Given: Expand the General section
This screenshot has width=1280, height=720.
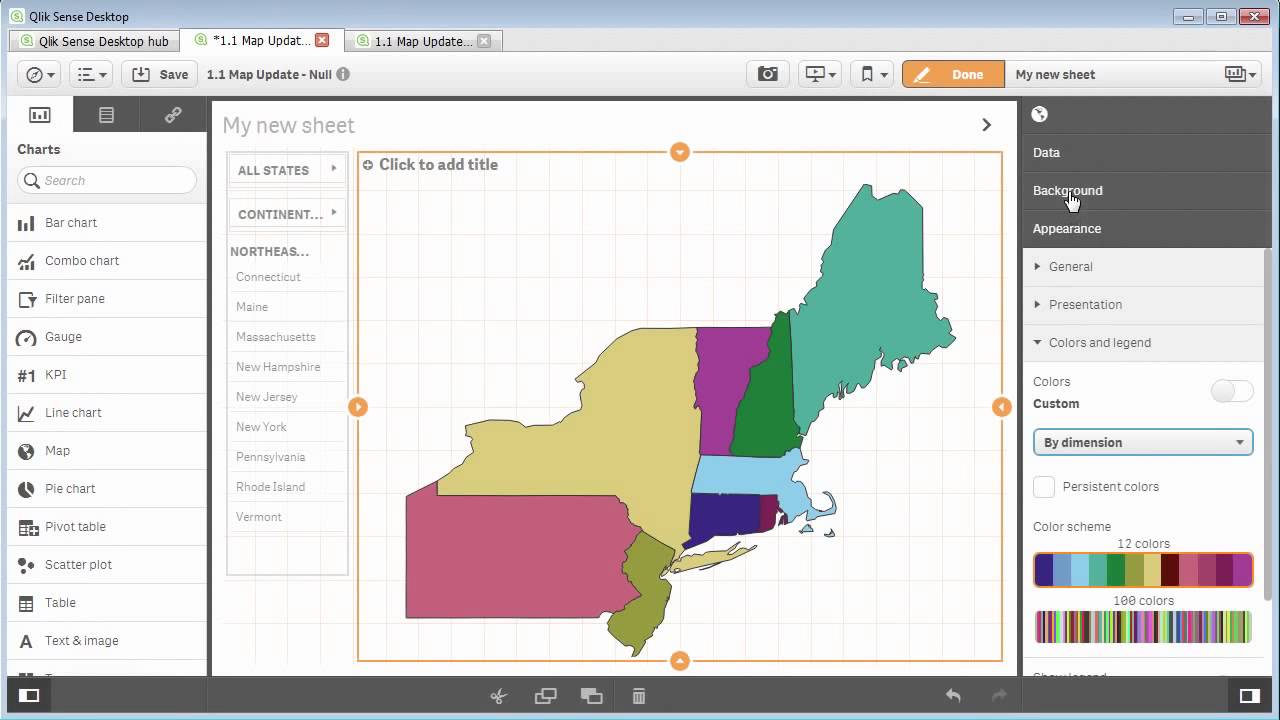Looking at the screenshot, I should click(x=1143, y=267).
